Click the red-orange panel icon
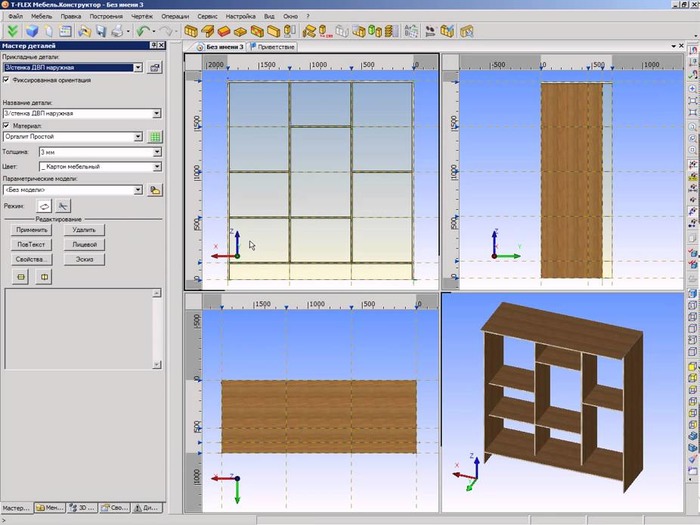The image size is (700, 525). click(224, 31)
